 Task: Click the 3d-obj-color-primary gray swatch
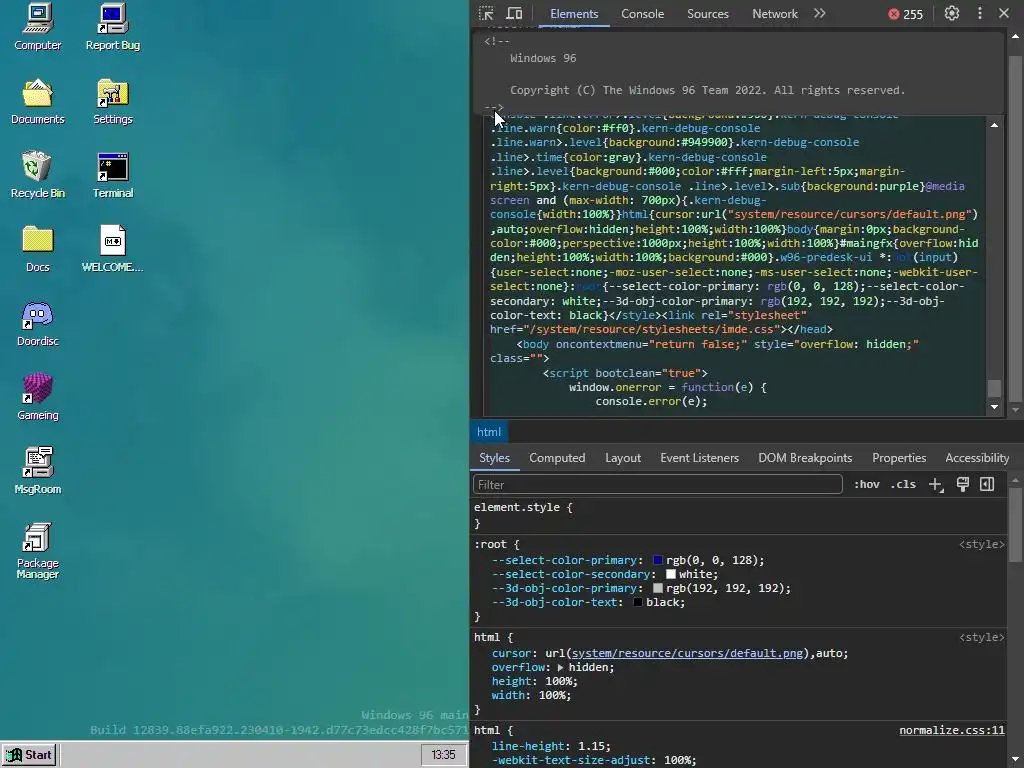658,588
